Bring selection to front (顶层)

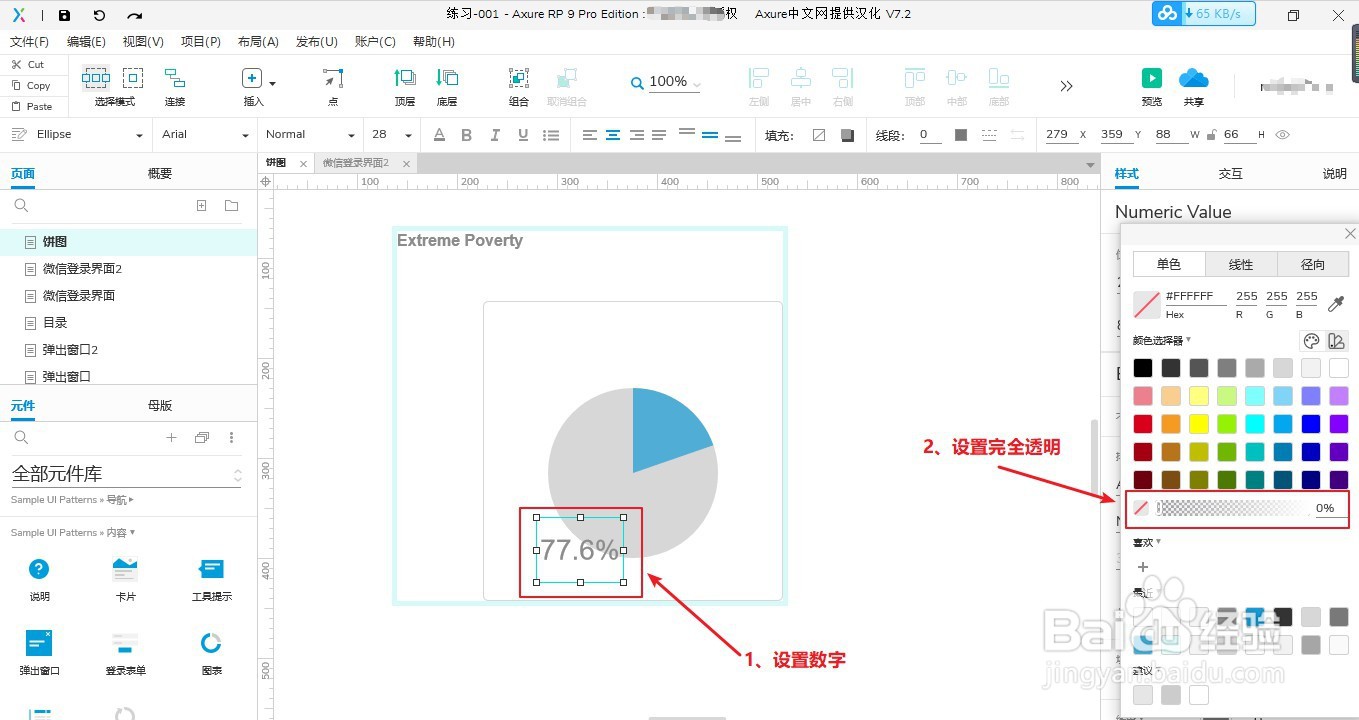(x=405, y=78)
